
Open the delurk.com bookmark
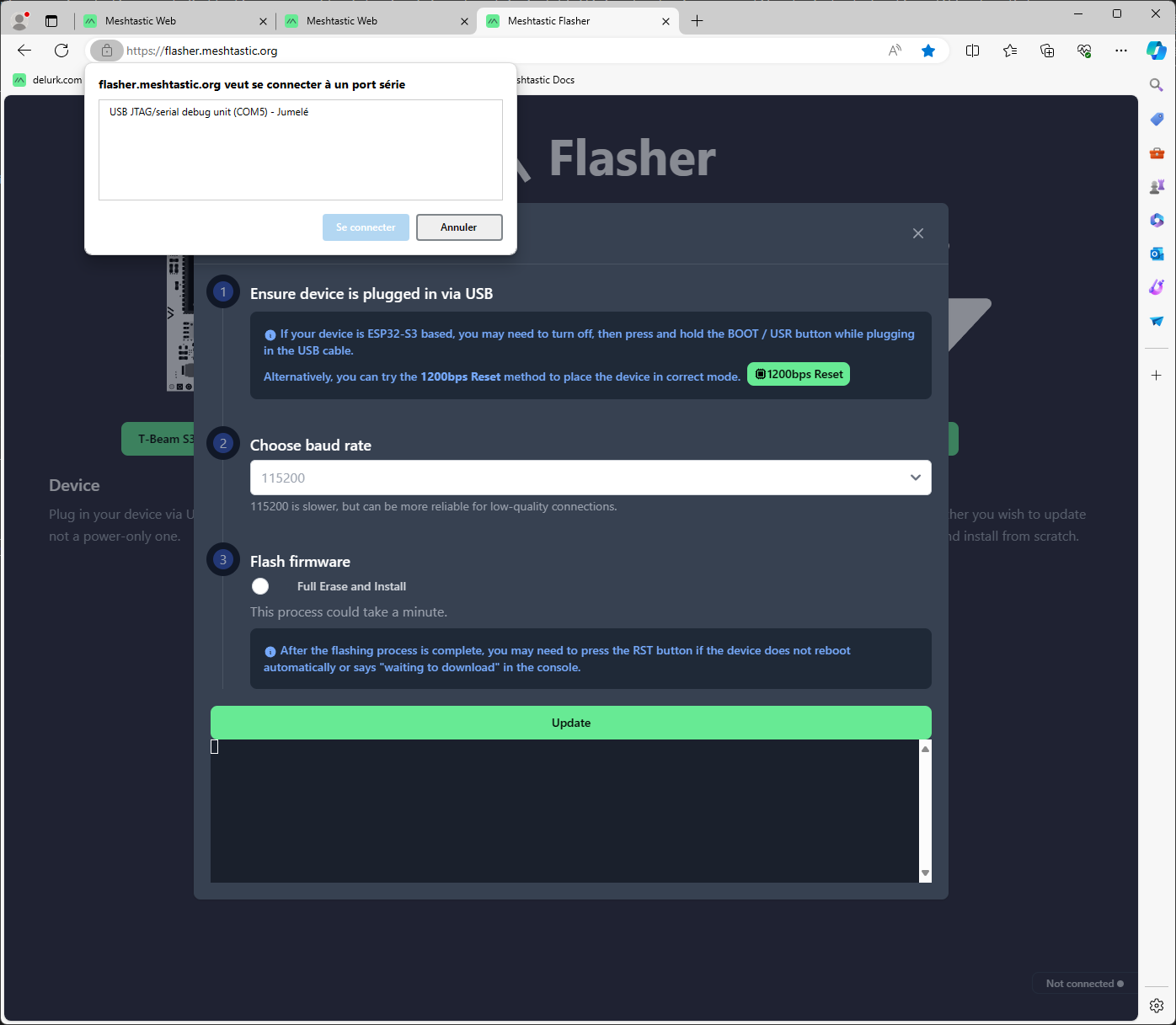[48, 80]
